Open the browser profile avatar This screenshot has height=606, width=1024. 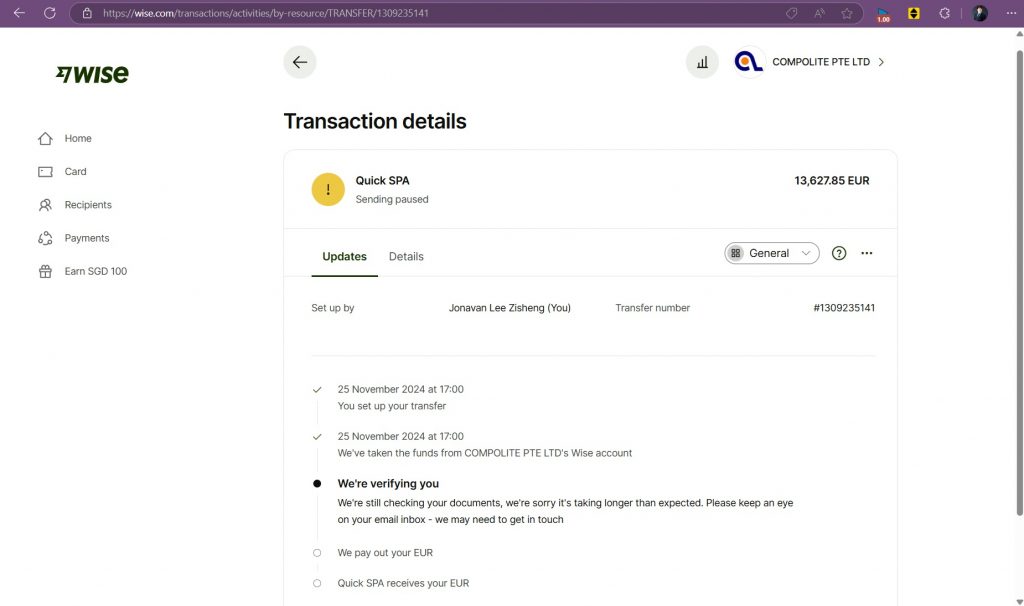pyautogui.click(x=980, y=13)
